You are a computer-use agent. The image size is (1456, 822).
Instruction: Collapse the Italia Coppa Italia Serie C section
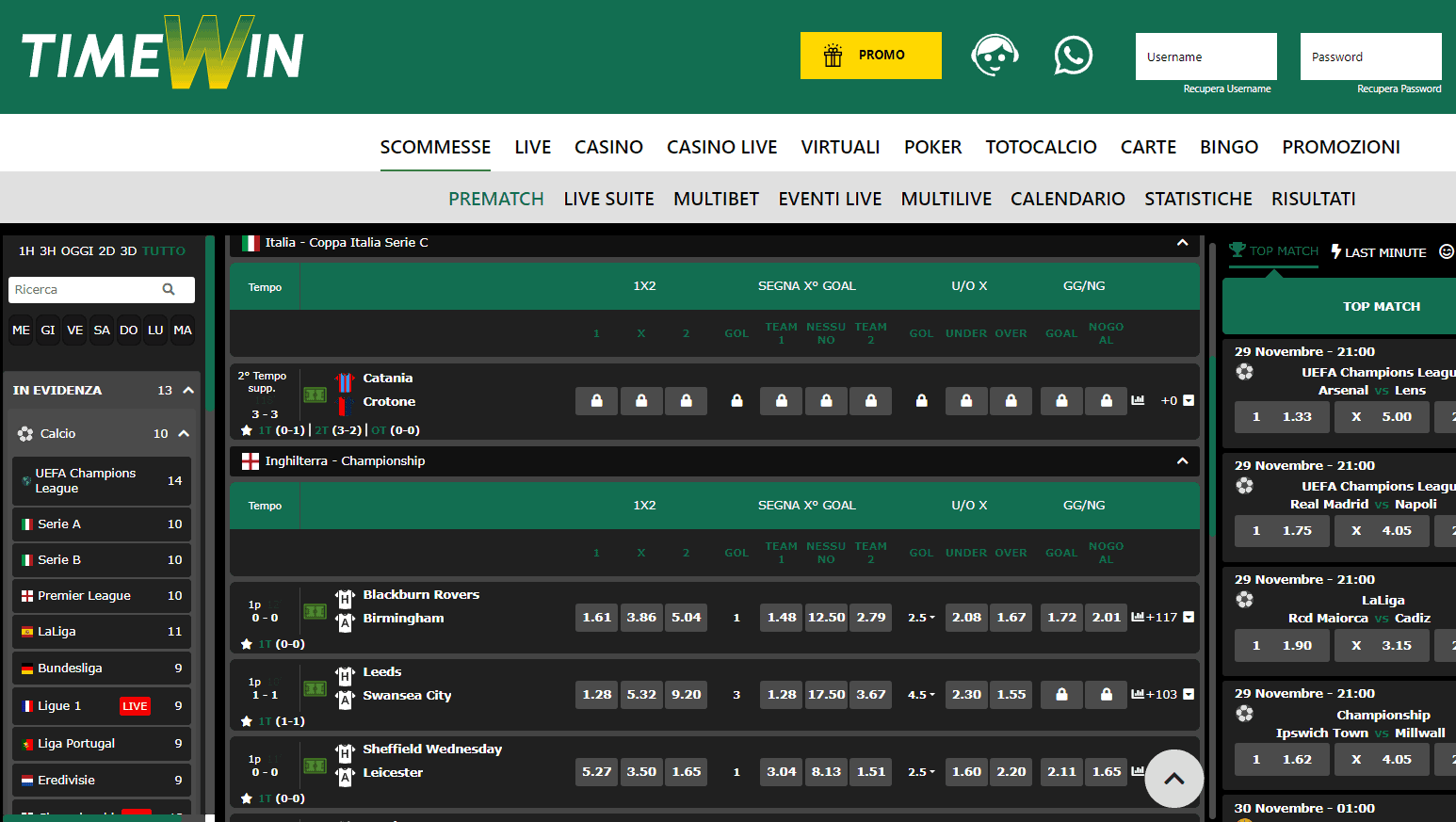1182,243
